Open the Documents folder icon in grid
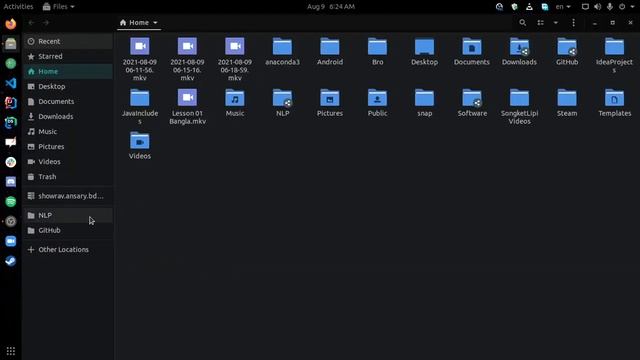The image size is (640, 360). coord(472,51)
